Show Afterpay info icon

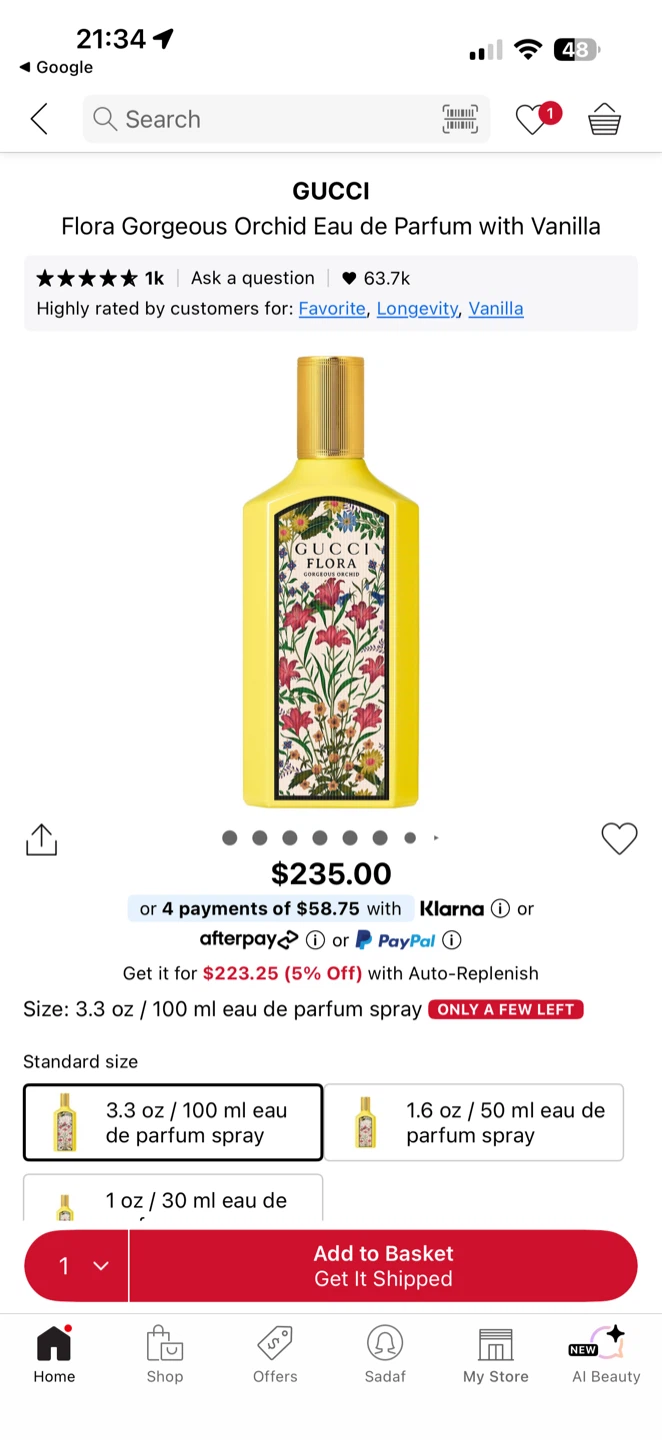315,940
